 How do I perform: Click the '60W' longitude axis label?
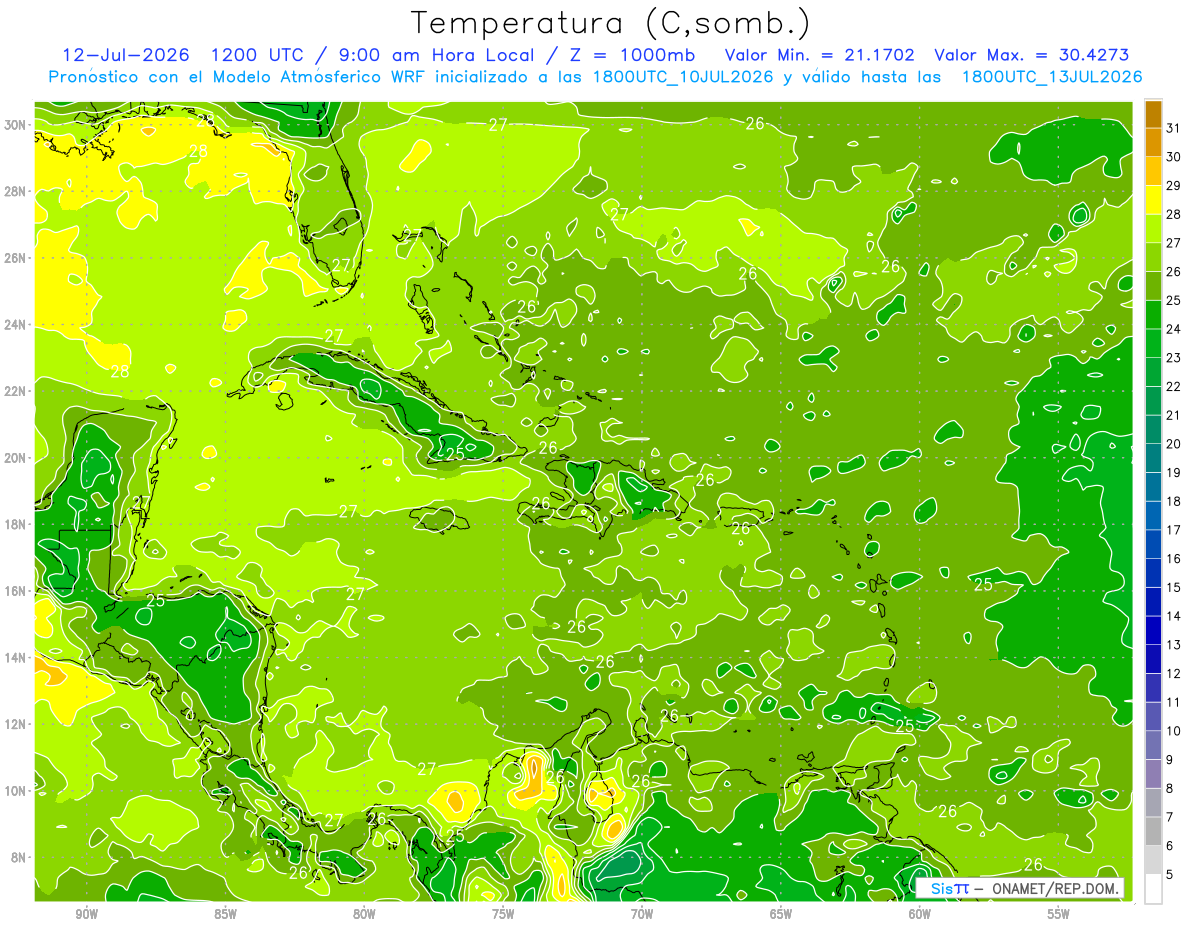pos(920,914)
